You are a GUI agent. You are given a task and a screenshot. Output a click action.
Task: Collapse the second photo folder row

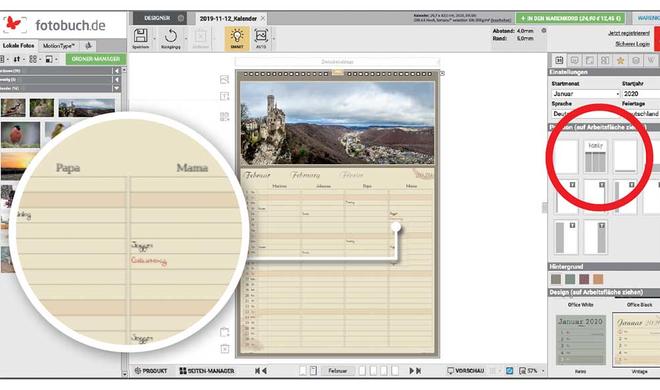pyautogui.click(x=117, y=80)
